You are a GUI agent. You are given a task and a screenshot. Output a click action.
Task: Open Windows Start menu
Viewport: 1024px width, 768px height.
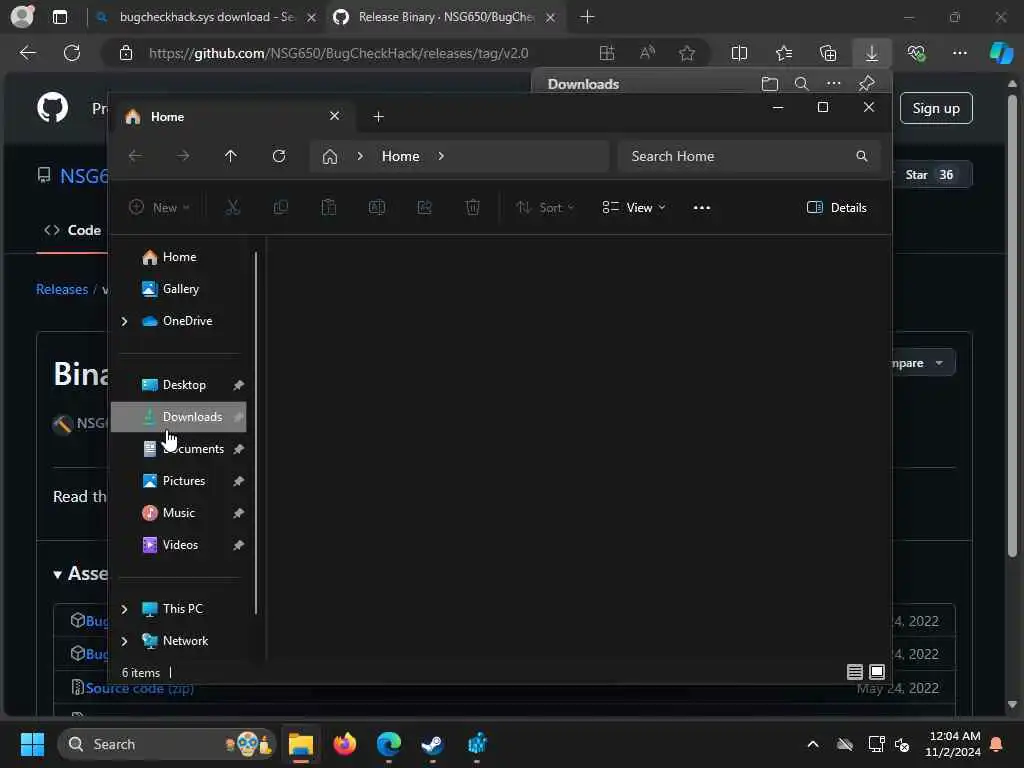pyautogui.click(x=32, y=744)
